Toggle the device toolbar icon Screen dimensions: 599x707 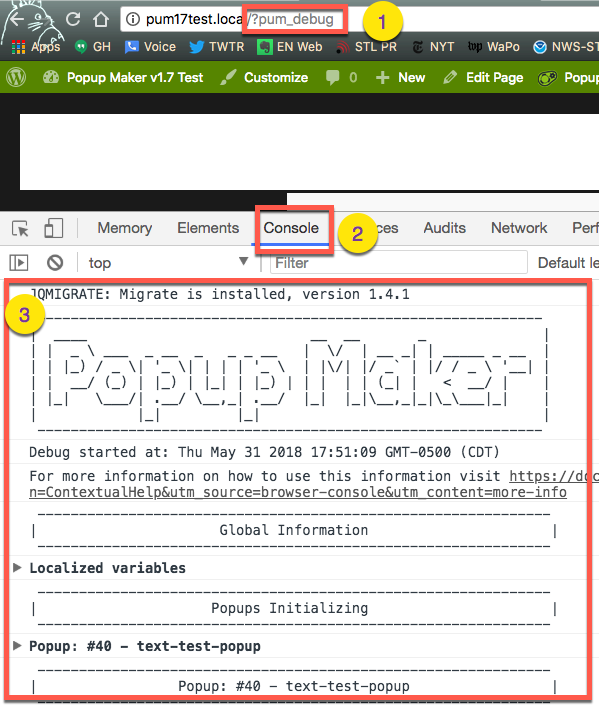pos(53,228)
